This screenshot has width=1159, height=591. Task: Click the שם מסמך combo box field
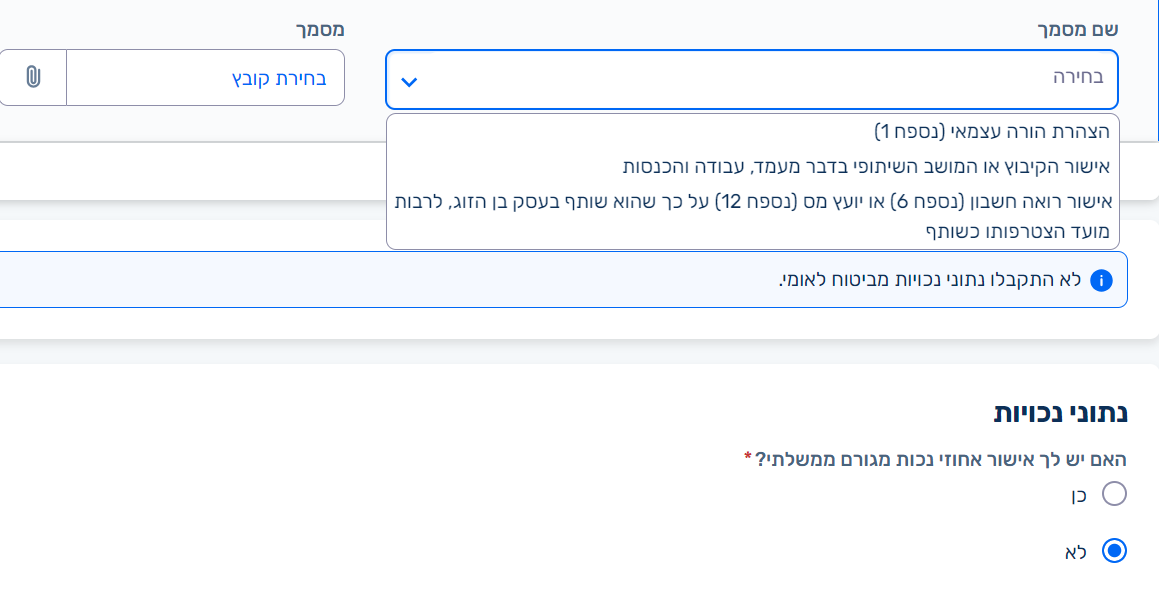pos(751,79)
